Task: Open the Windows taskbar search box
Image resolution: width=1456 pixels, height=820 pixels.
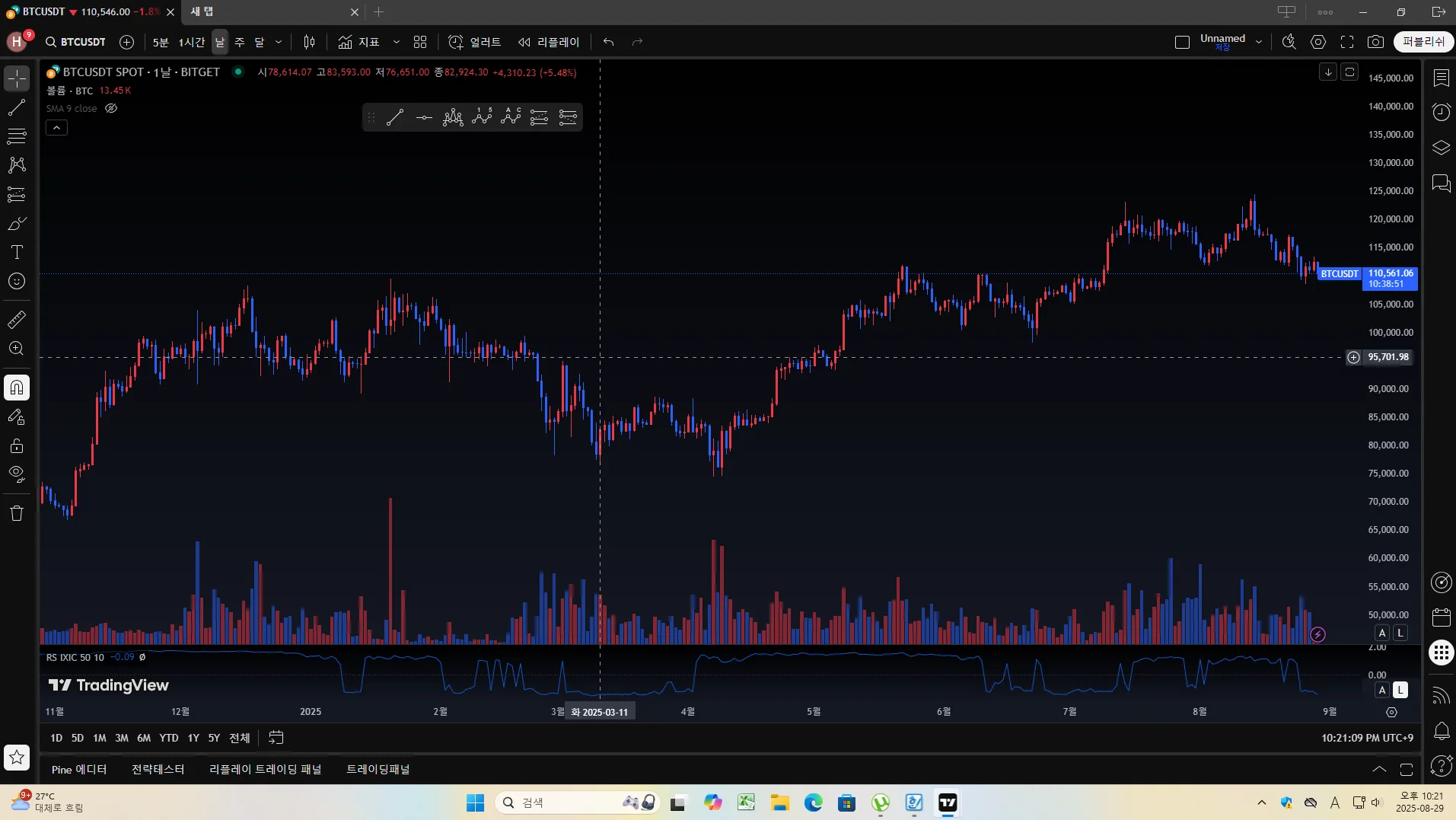Action: click(x=577, y=802)
